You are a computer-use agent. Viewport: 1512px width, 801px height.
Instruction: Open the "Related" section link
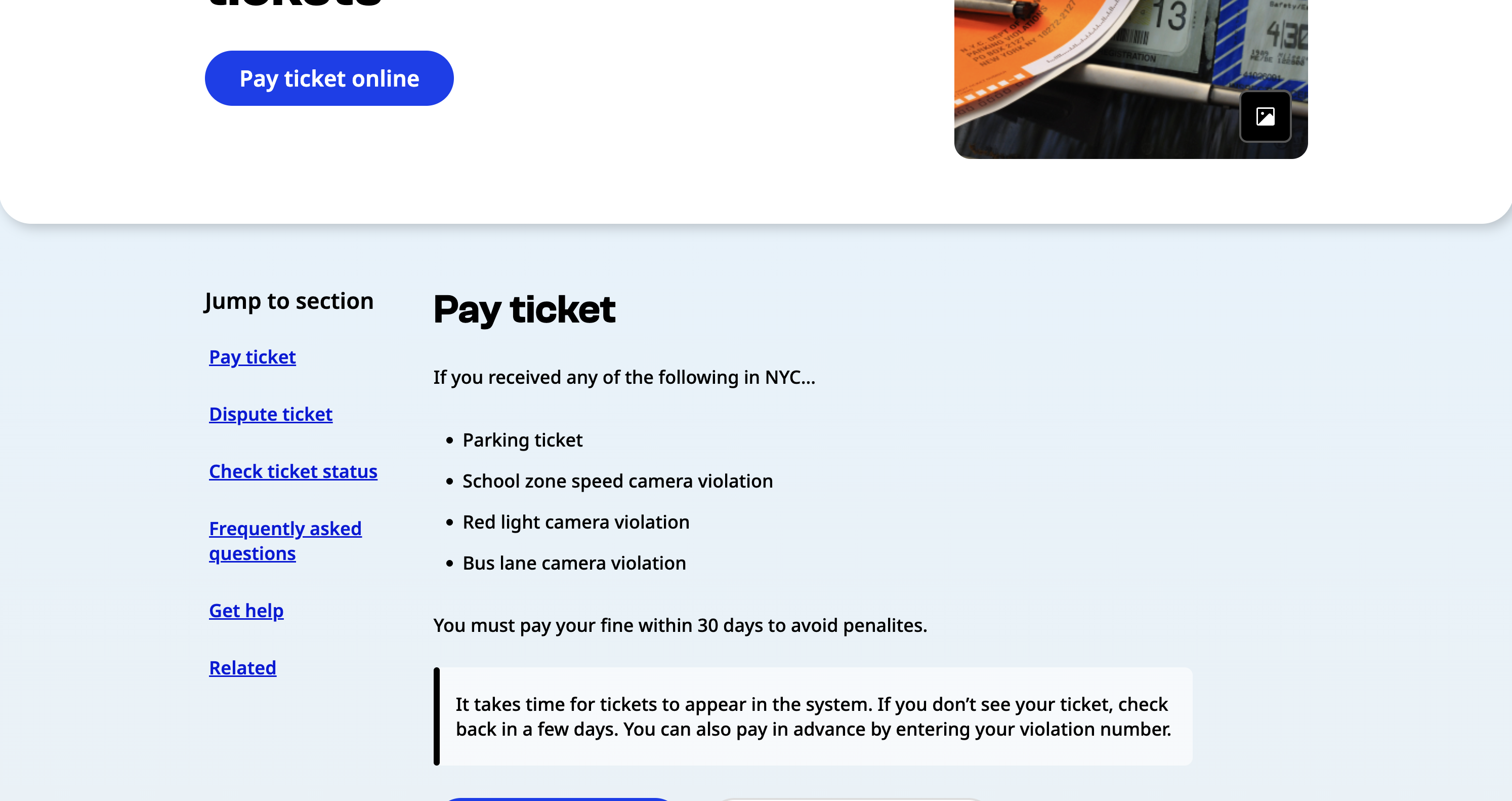click(x=242, y=668)
